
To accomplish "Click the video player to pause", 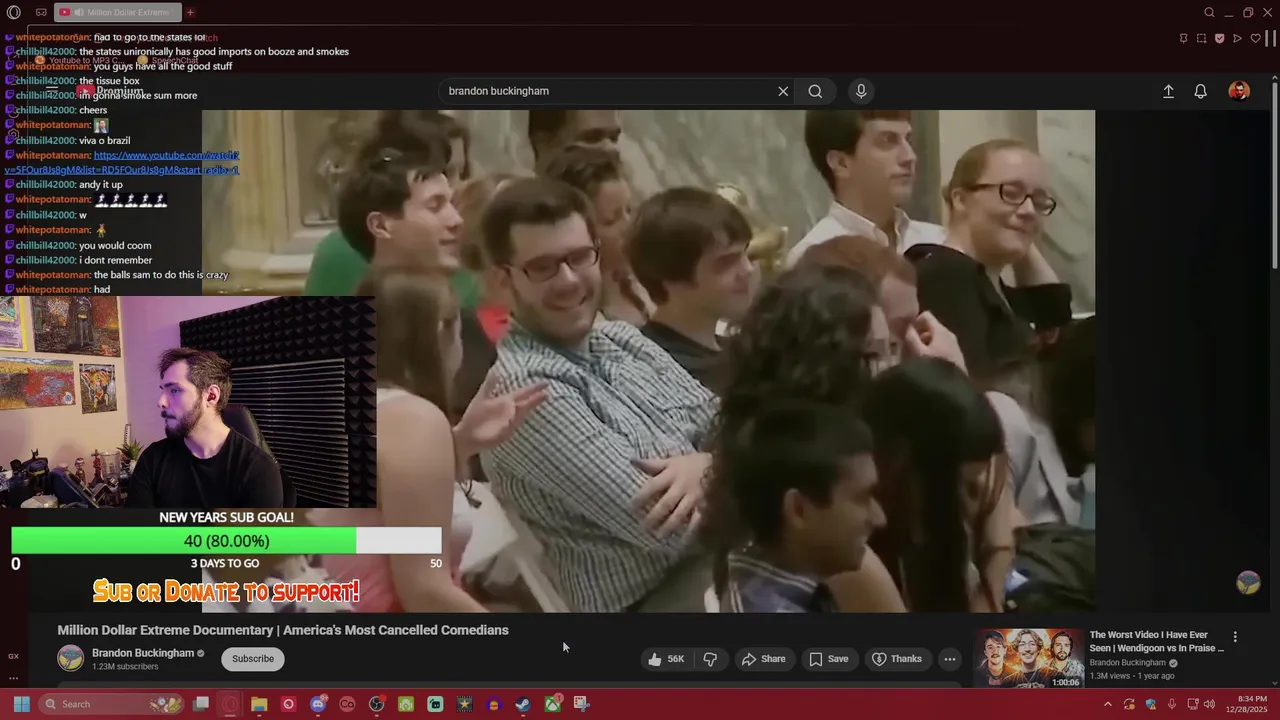I will tap(648, 360).
